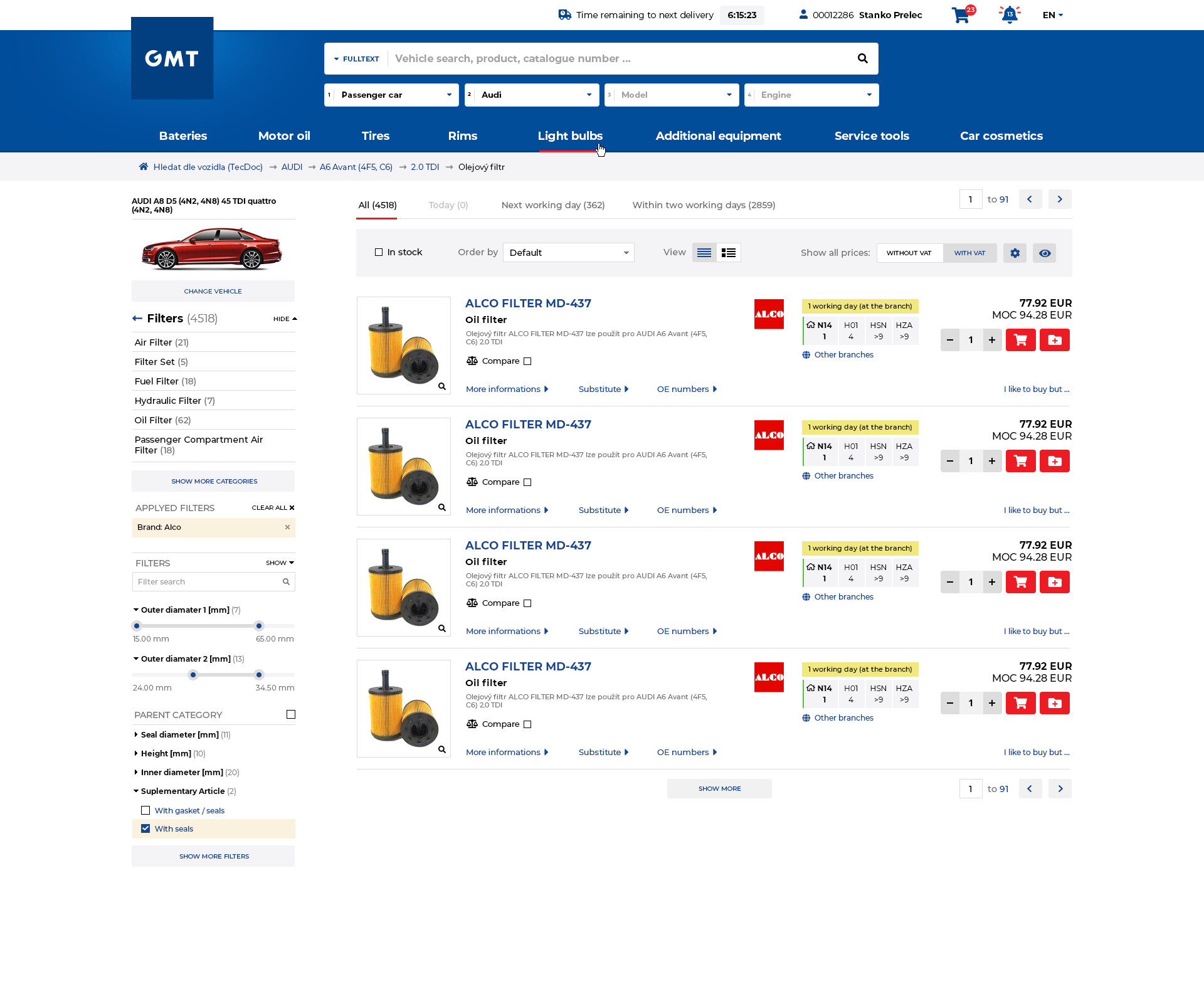
Task: Increase quantity of first product
Action: (992, 340)
